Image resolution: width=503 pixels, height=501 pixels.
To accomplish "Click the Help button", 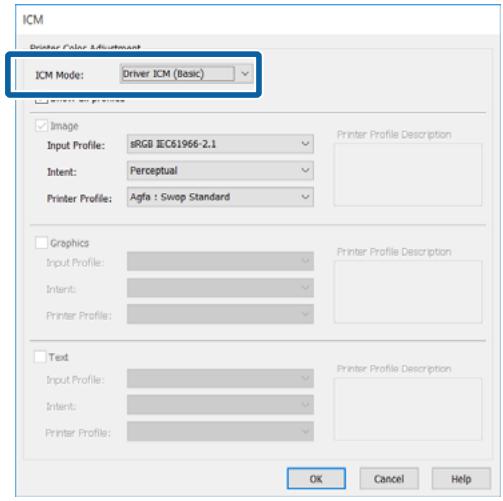I will [x=461, y=479].
